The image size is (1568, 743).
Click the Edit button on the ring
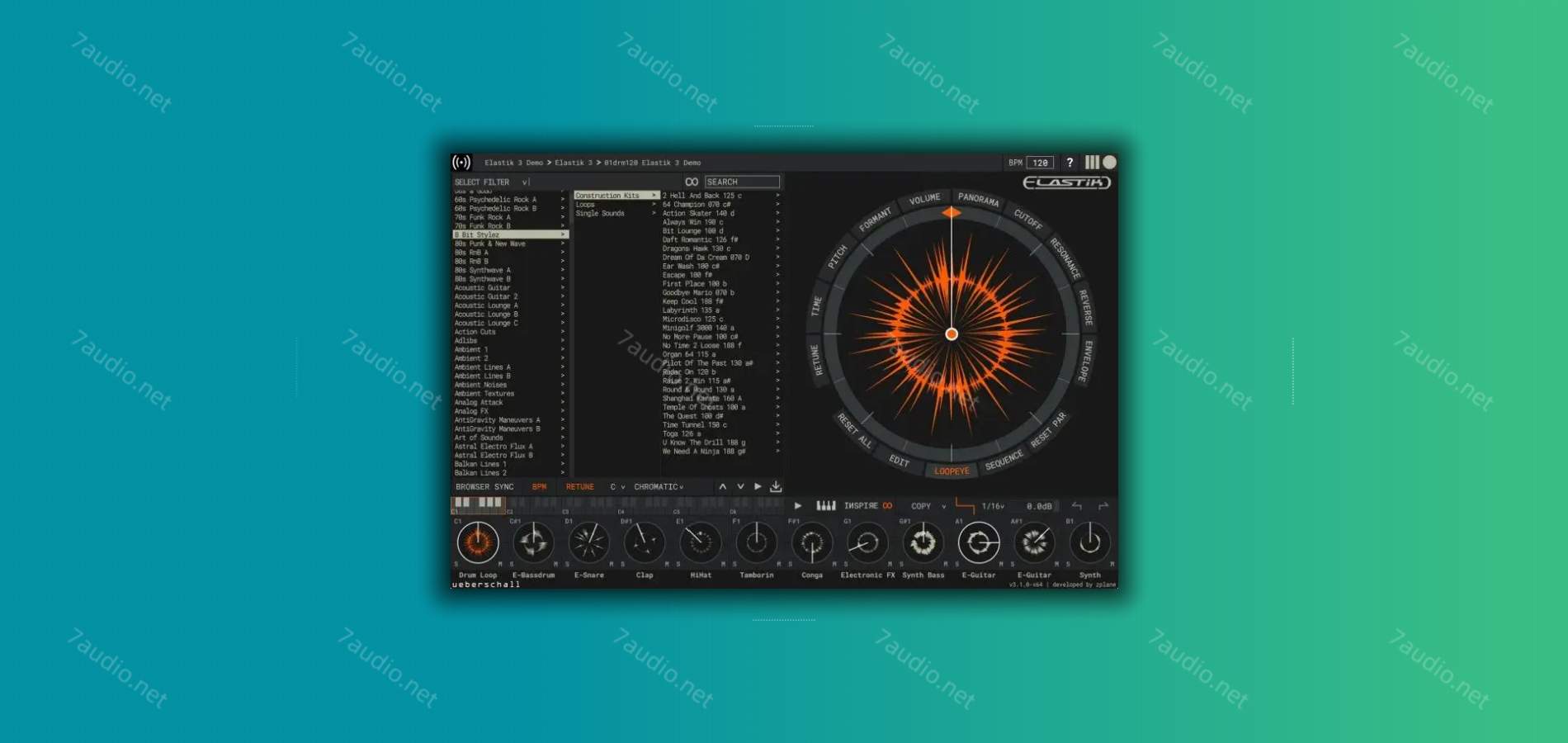tap(899, 461)
